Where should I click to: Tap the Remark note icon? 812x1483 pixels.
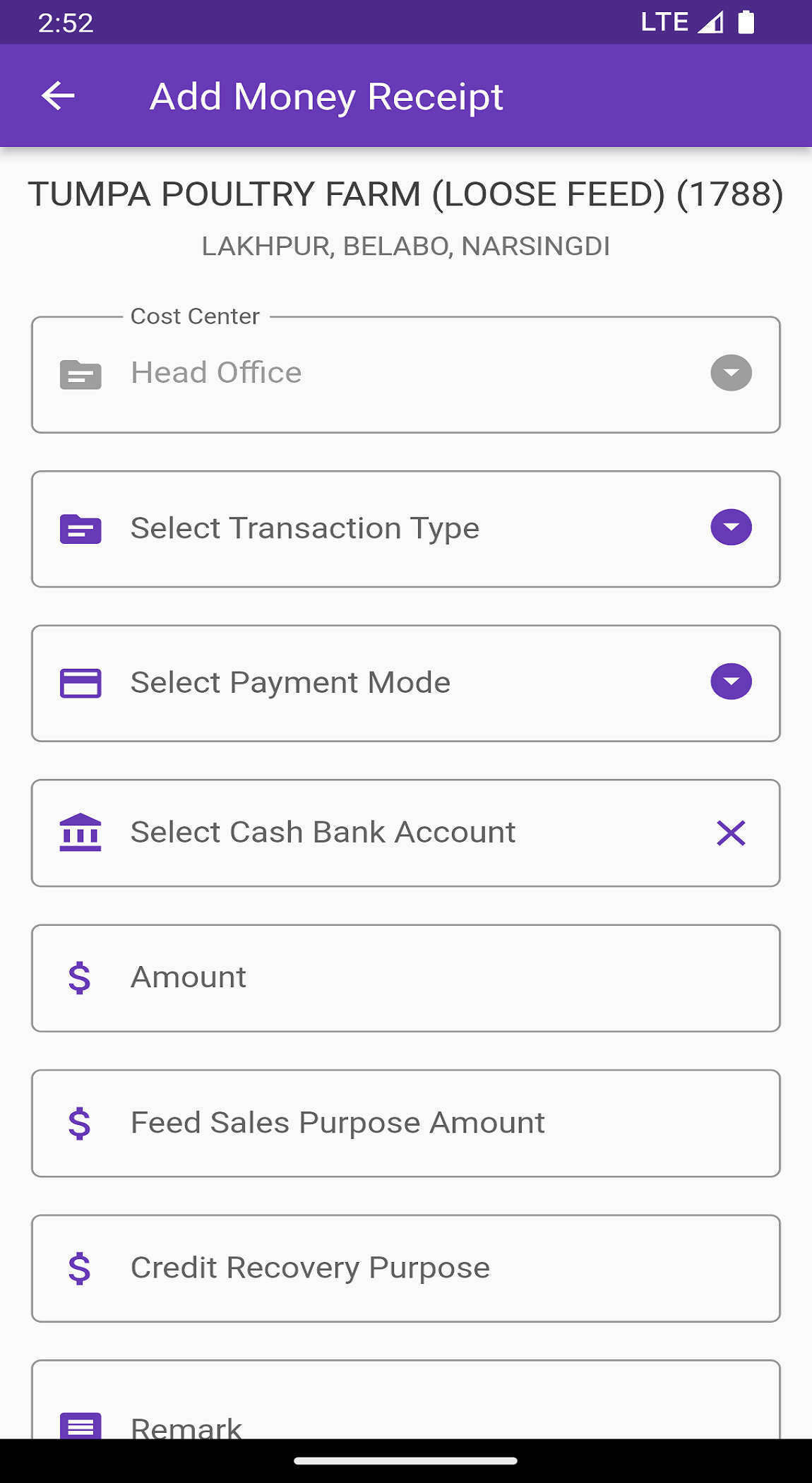80,1425
